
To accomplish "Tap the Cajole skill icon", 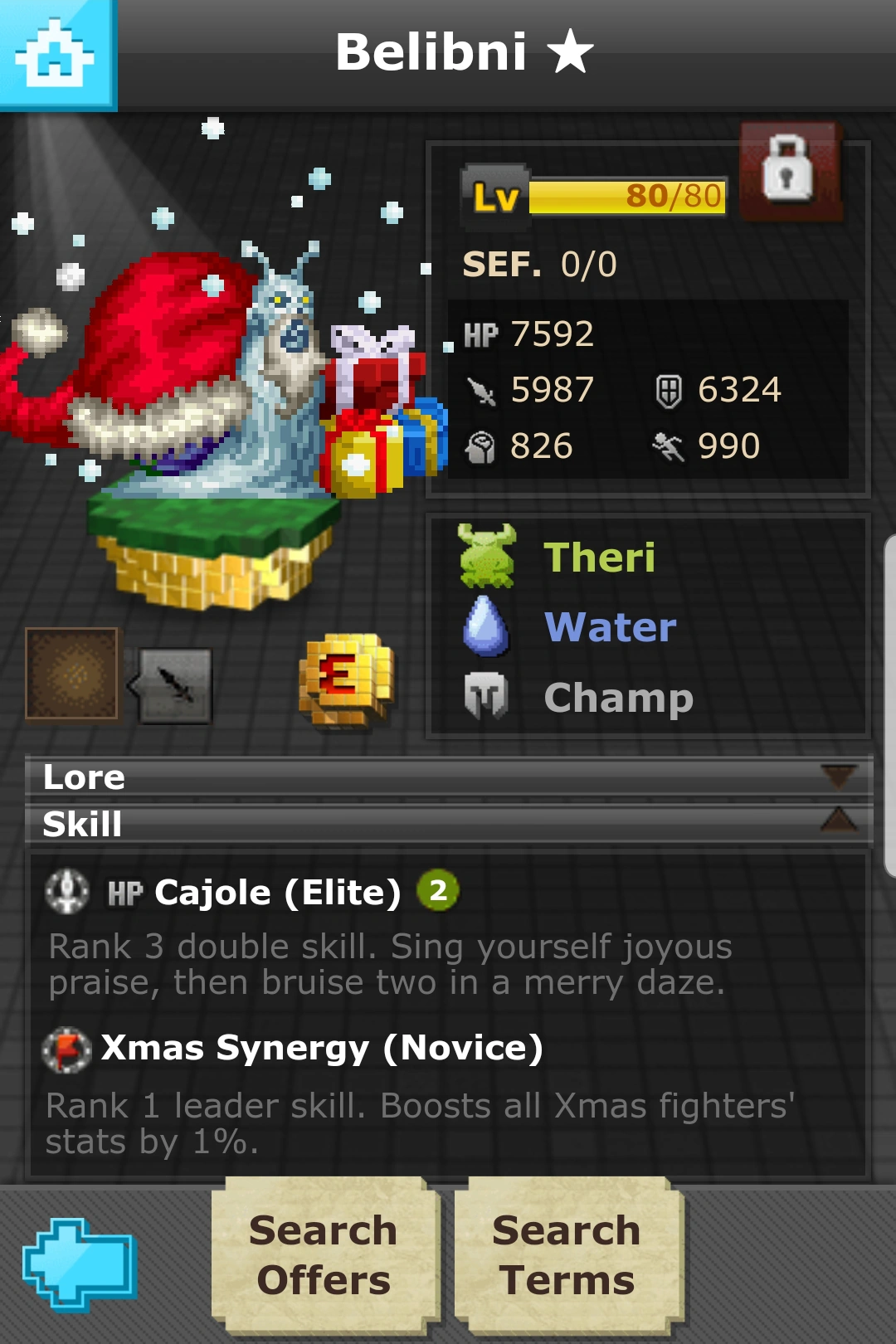I will pos(66,892).
